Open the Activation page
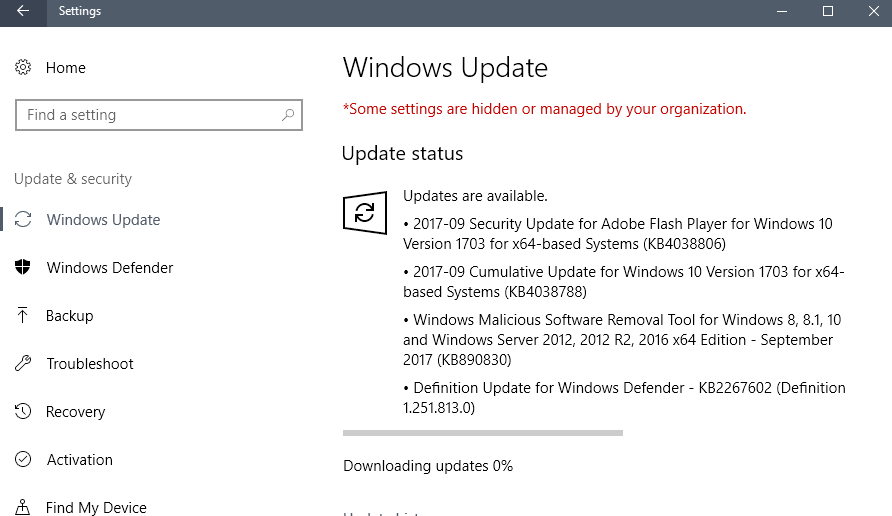The height and width of the screenshot is (516, 892). click(80, 459)
